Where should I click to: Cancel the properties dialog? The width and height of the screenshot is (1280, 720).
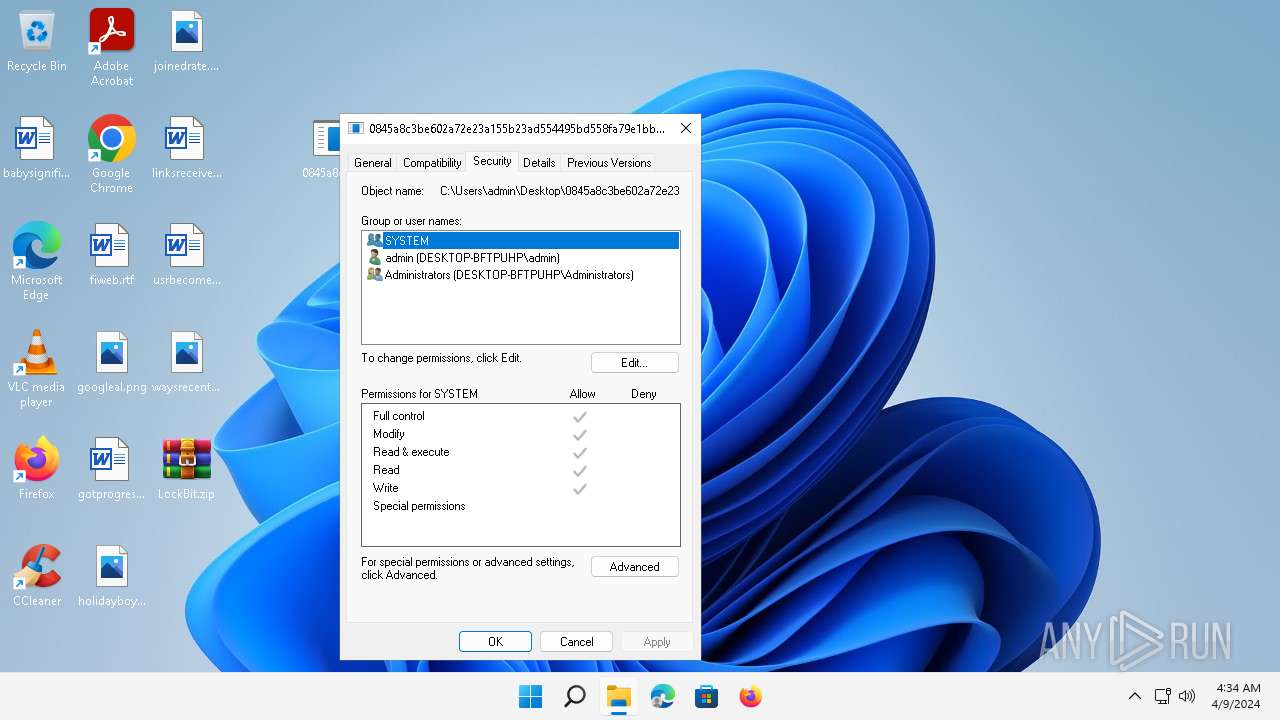(577, 642)
